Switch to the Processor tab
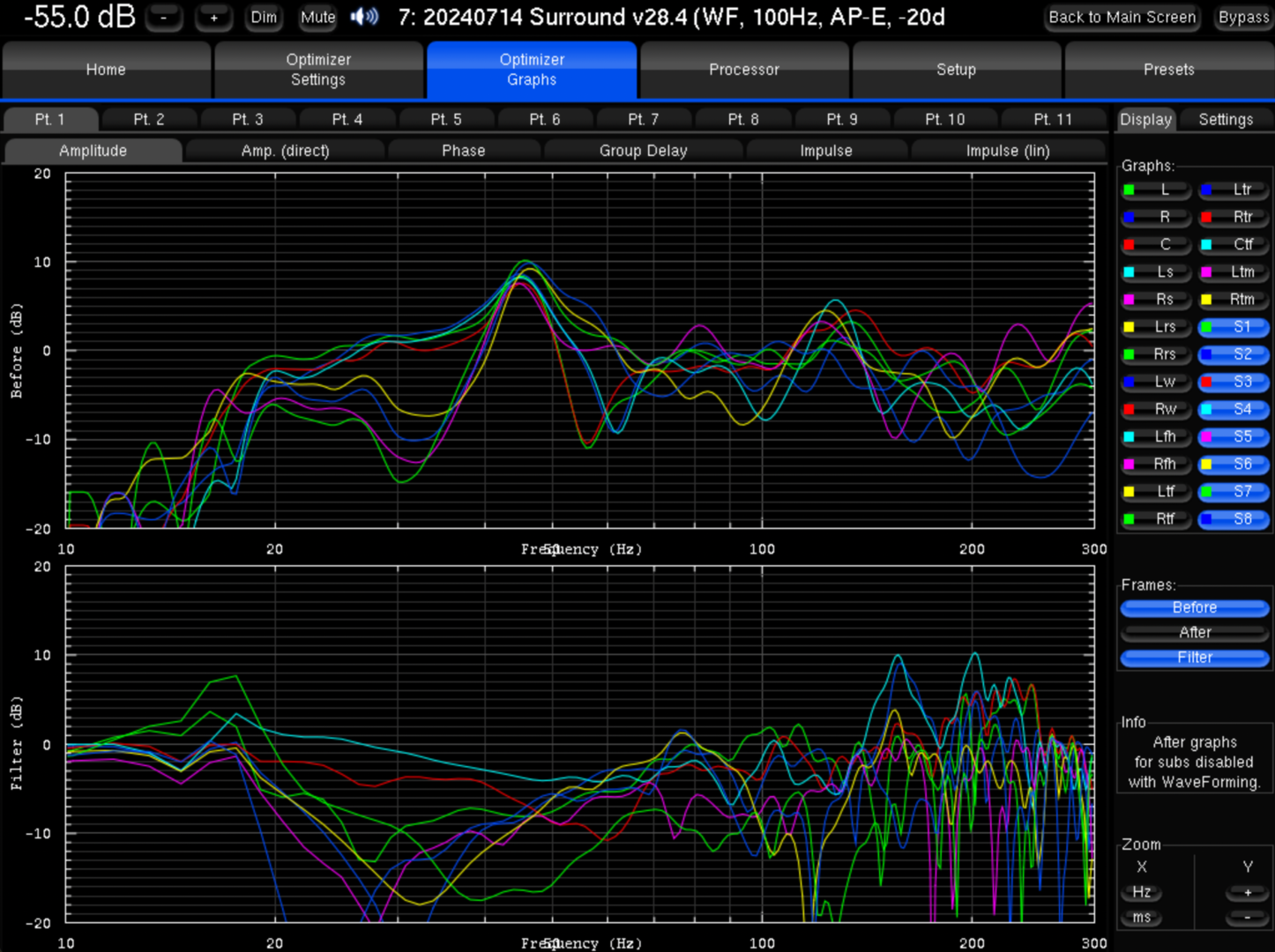Viewport: 1275px width, 952px height. click(x=744, y=70)
